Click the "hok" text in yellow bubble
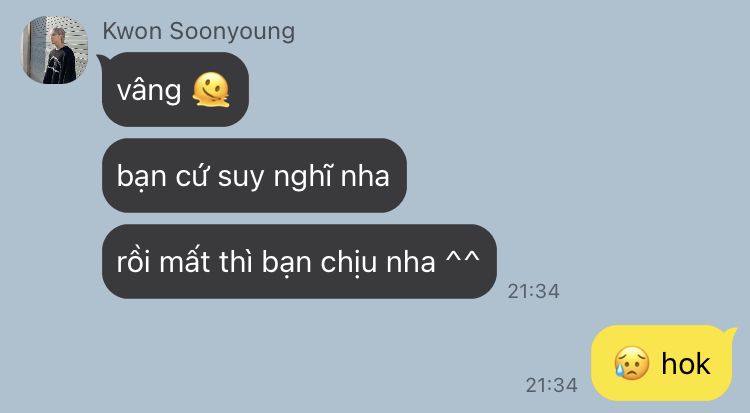The height and width of the screenshot is (413, 750). click(685, 364)
